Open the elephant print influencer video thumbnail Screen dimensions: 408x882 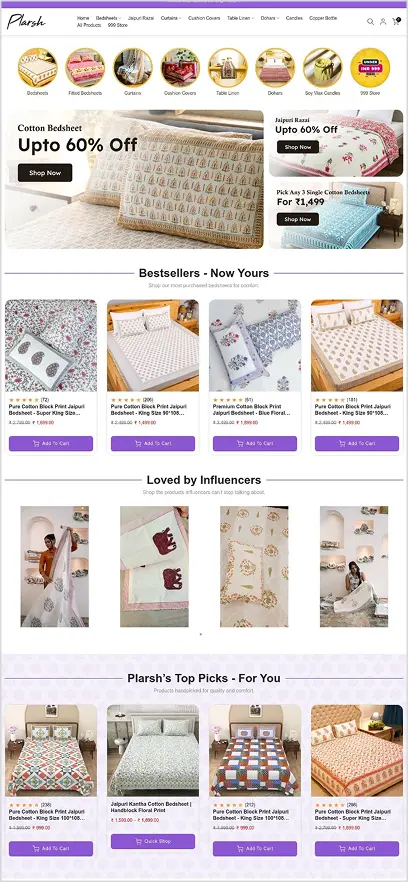point(154,566)
